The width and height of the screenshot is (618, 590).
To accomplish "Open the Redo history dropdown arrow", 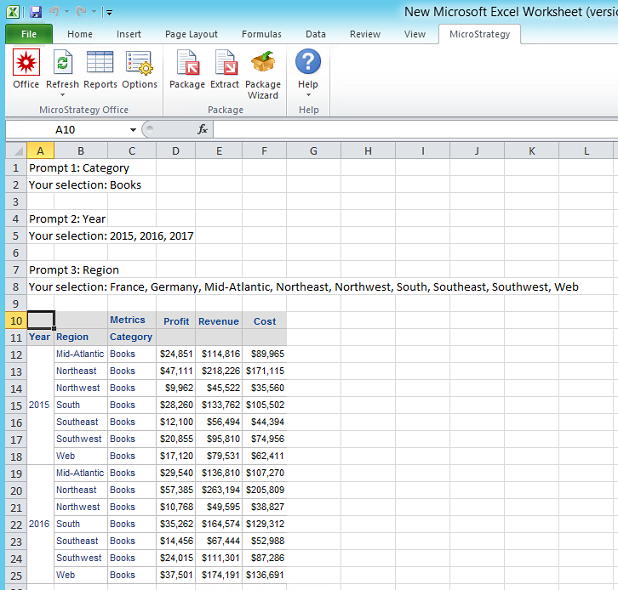I will (94, 12).
